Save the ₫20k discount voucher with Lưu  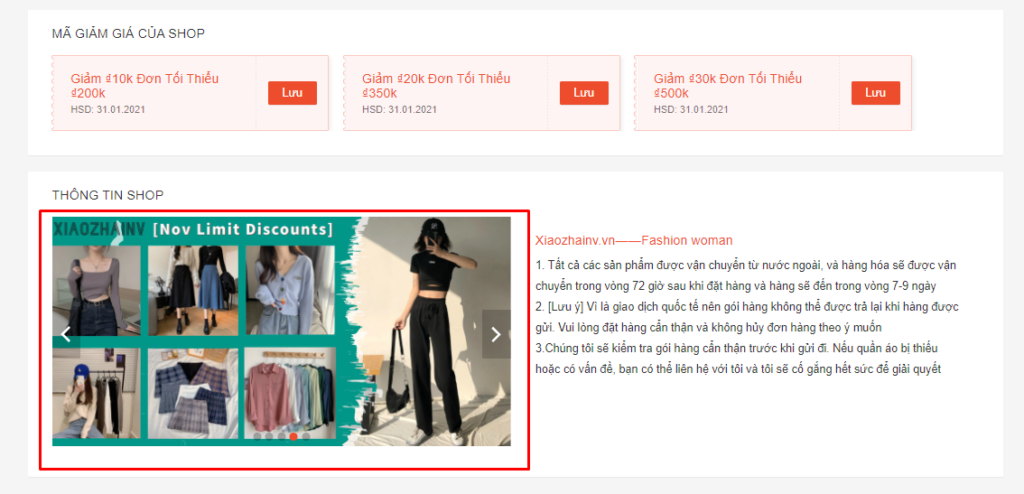[x=584, y=93]
